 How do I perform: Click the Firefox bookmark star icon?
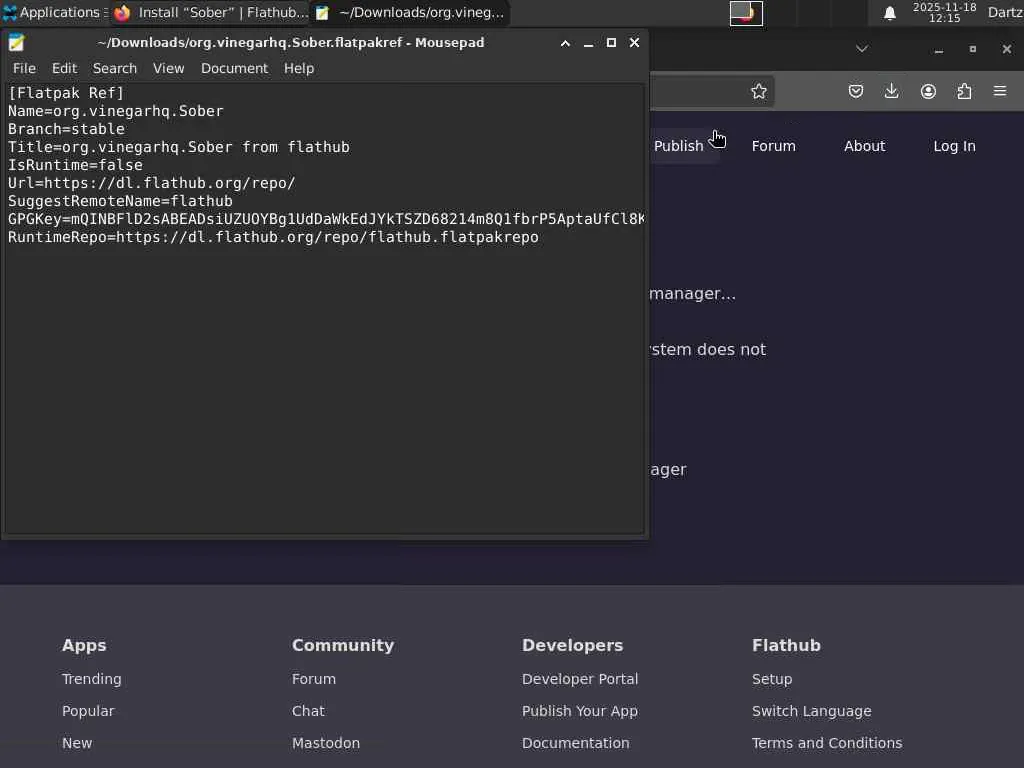tap(759, 91)
